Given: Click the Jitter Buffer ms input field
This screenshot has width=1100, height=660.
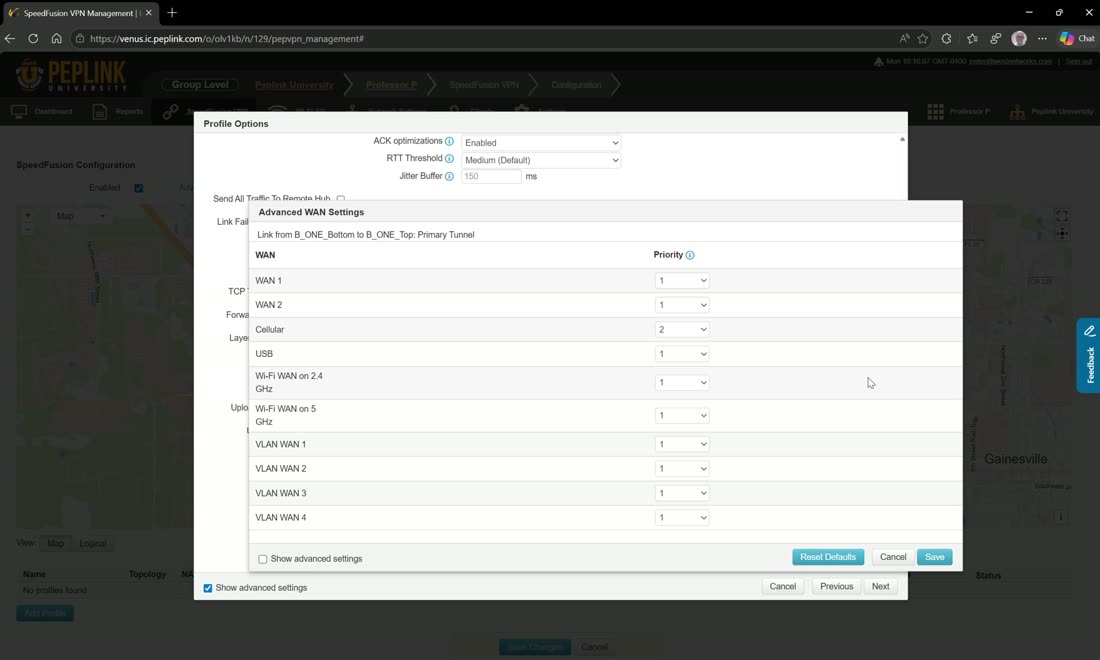Looking at the screenshot, I should click(491, 177).
